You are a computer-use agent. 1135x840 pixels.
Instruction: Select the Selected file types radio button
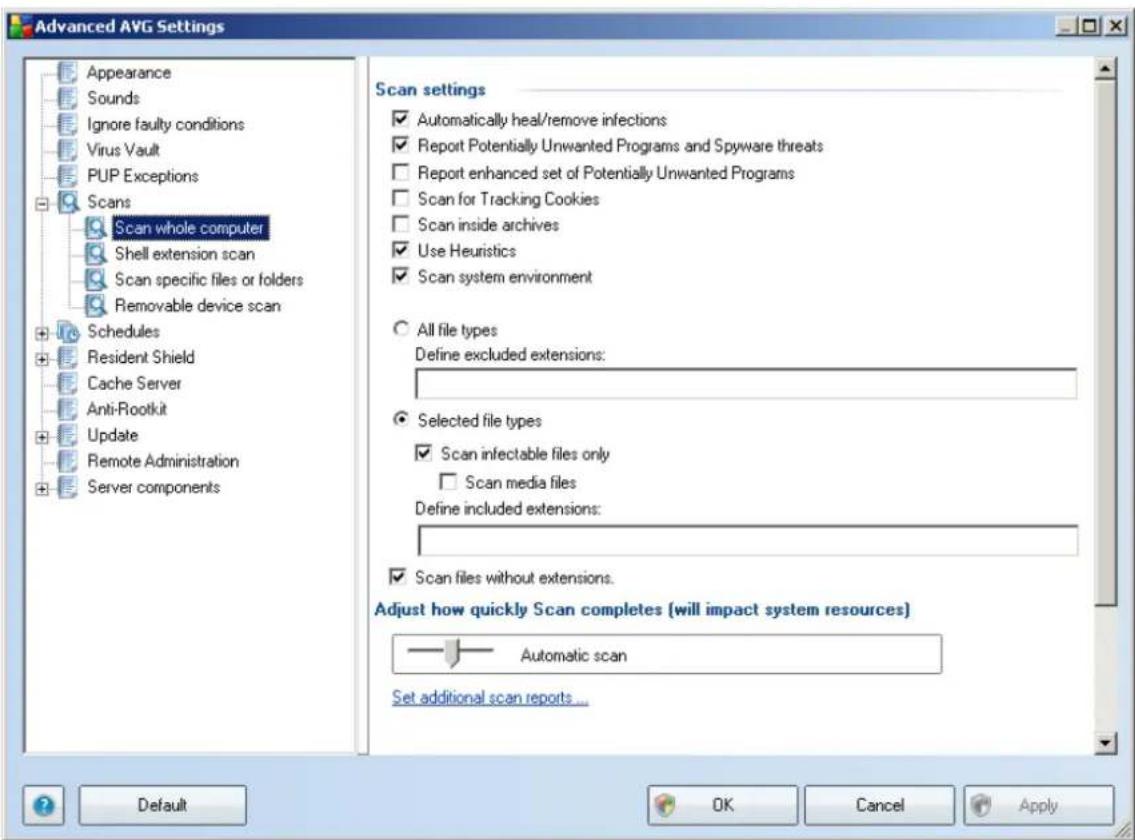click(x=400, y=419)
